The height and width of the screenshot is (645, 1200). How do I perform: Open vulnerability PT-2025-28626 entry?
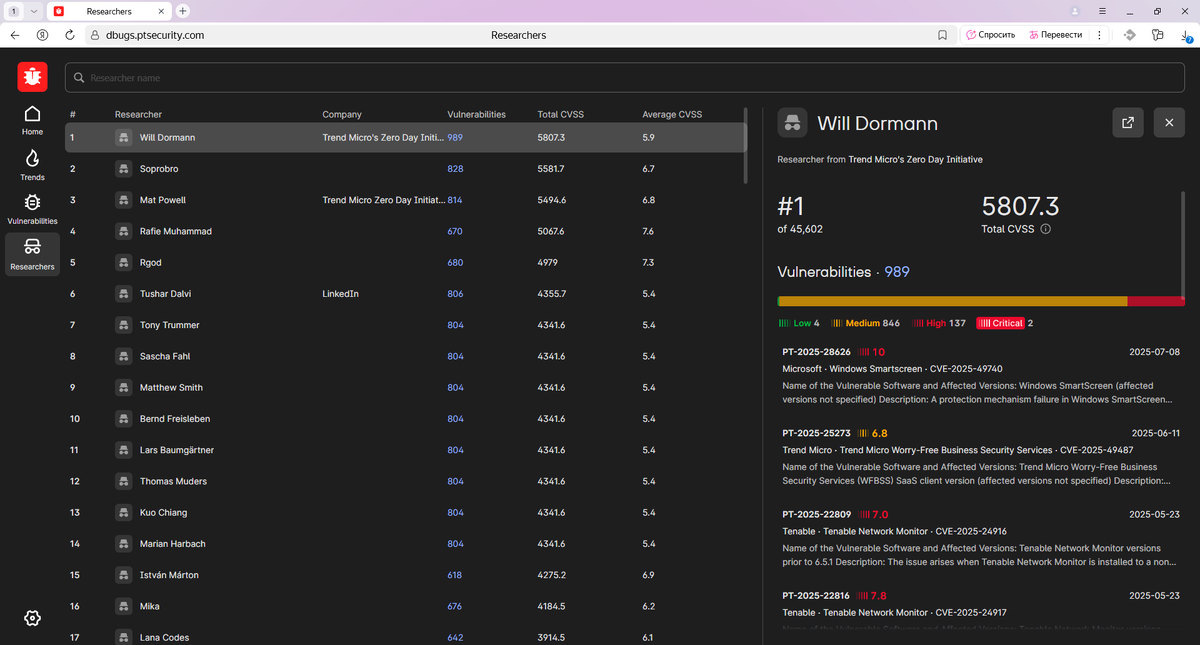(981, 375)
